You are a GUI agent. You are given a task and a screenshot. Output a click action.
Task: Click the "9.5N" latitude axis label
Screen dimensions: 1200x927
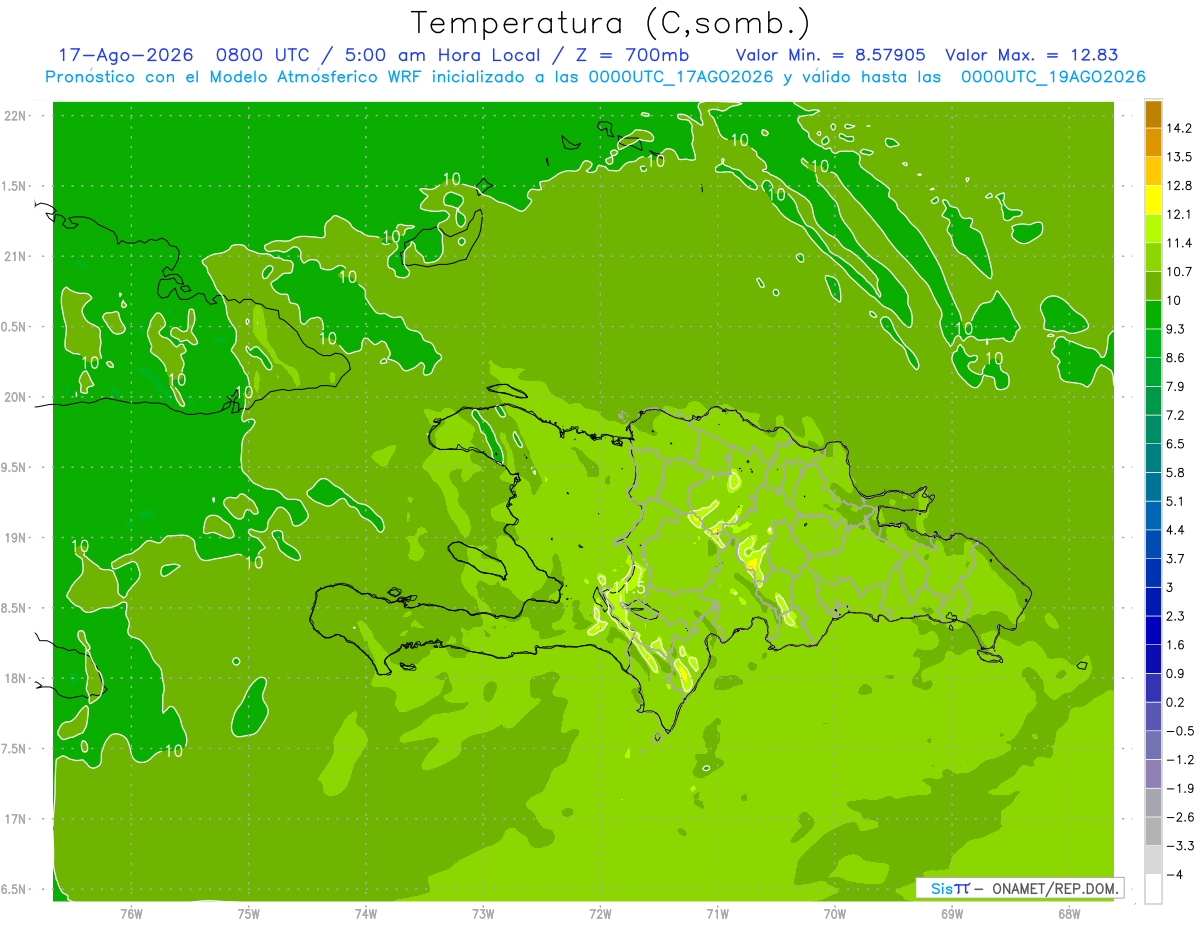click(x=15, y=468)
